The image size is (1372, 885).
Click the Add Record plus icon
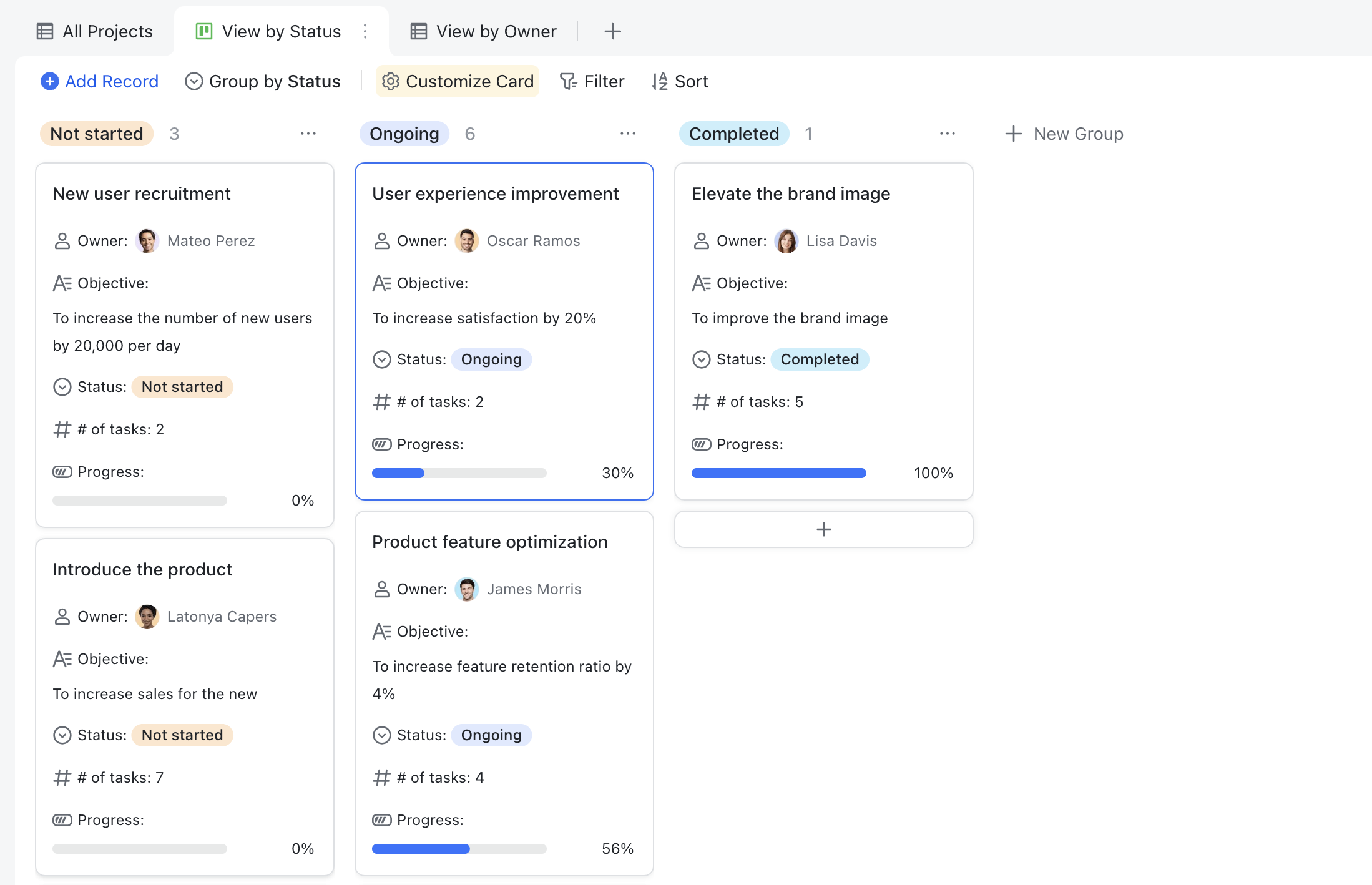tap(49, 81)
